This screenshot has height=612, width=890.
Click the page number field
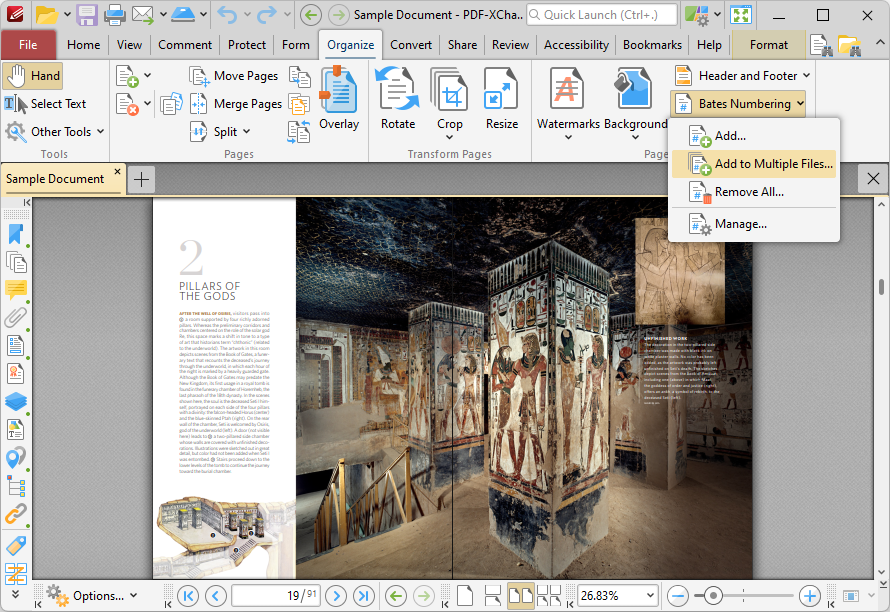click(276, 596)
